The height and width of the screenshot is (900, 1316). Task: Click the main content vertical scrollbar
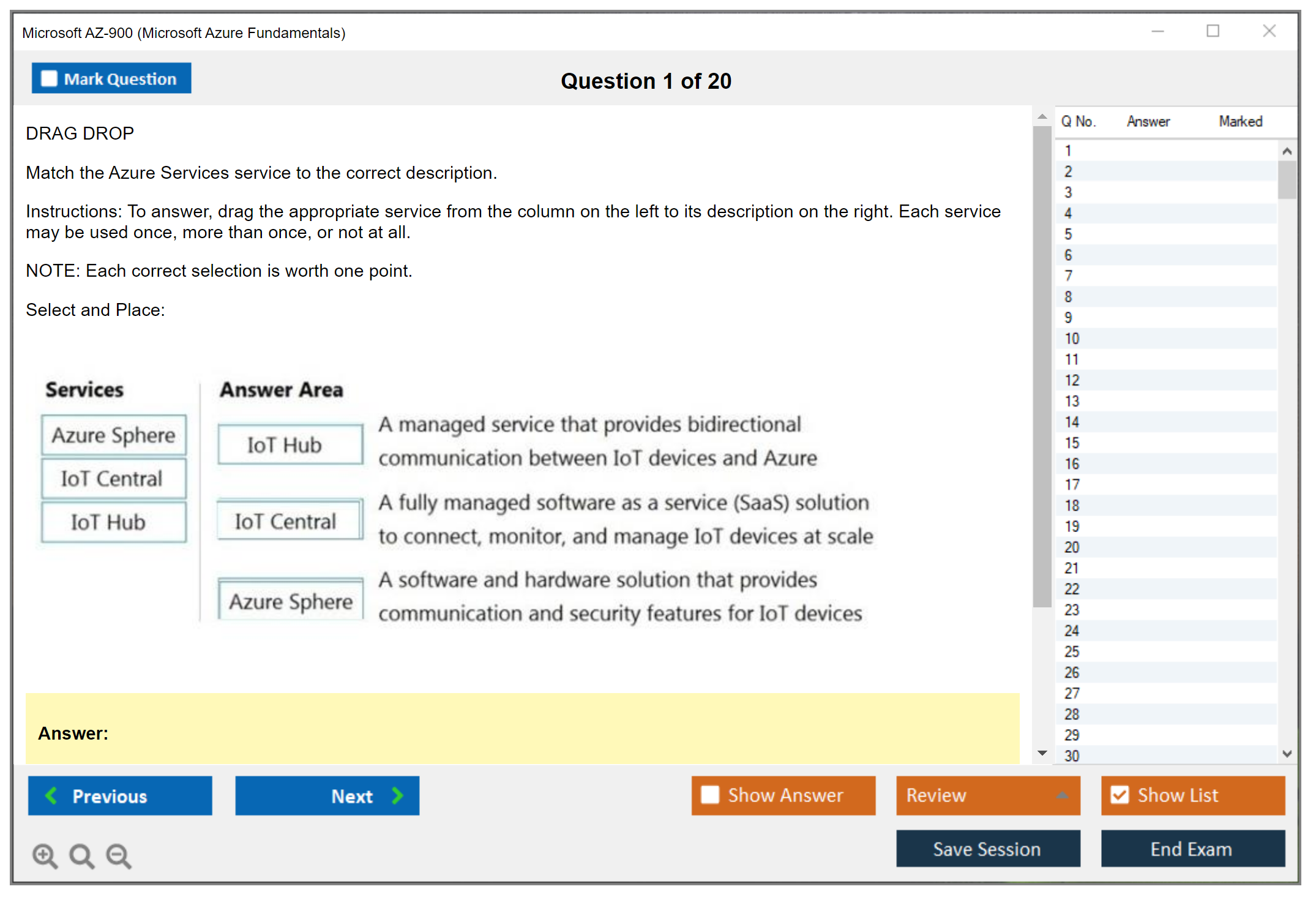pyautogui.click(x=1042, y=367)
